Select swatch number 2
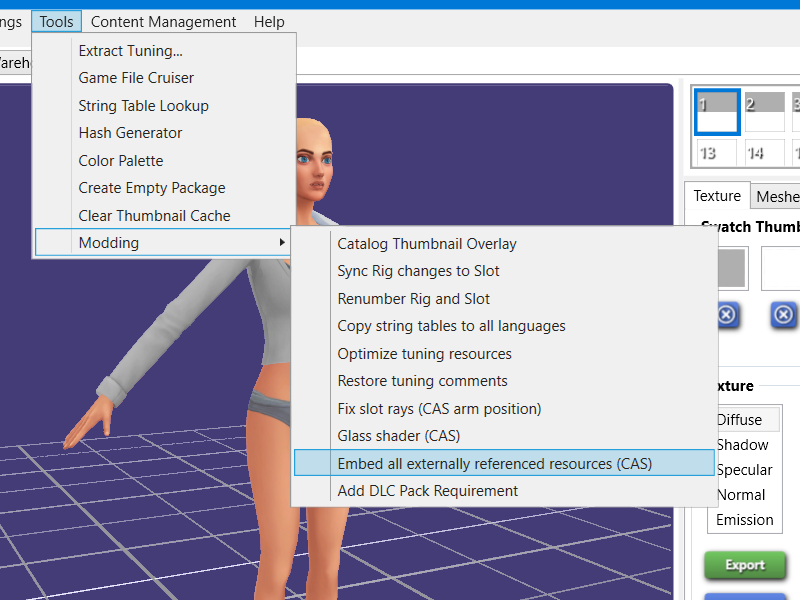 pyautogui.click(x=764, y=112)
